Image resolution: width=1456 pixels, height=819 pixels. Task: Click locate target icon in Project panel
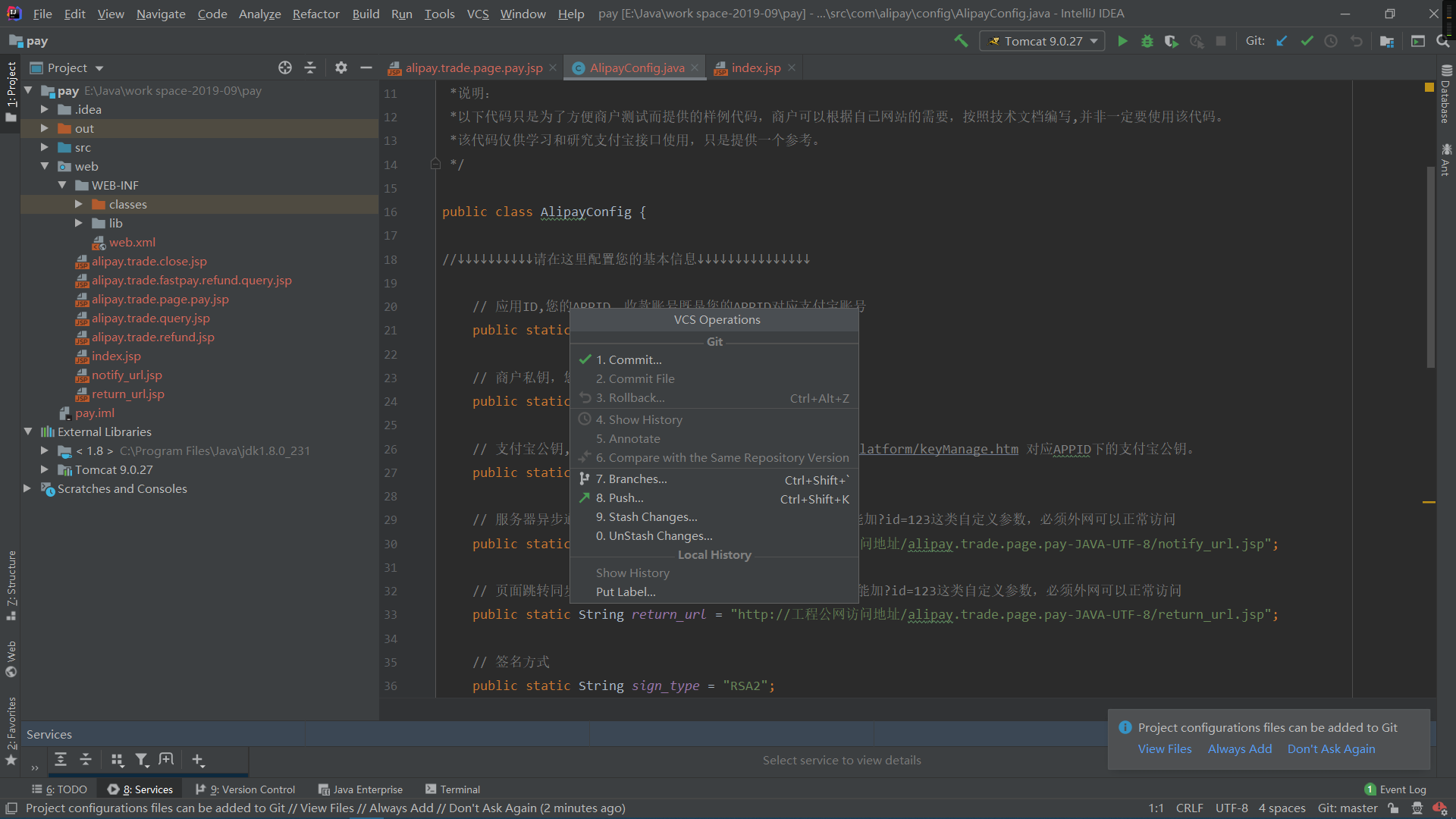pyautogui.click(x=285, y=67)
